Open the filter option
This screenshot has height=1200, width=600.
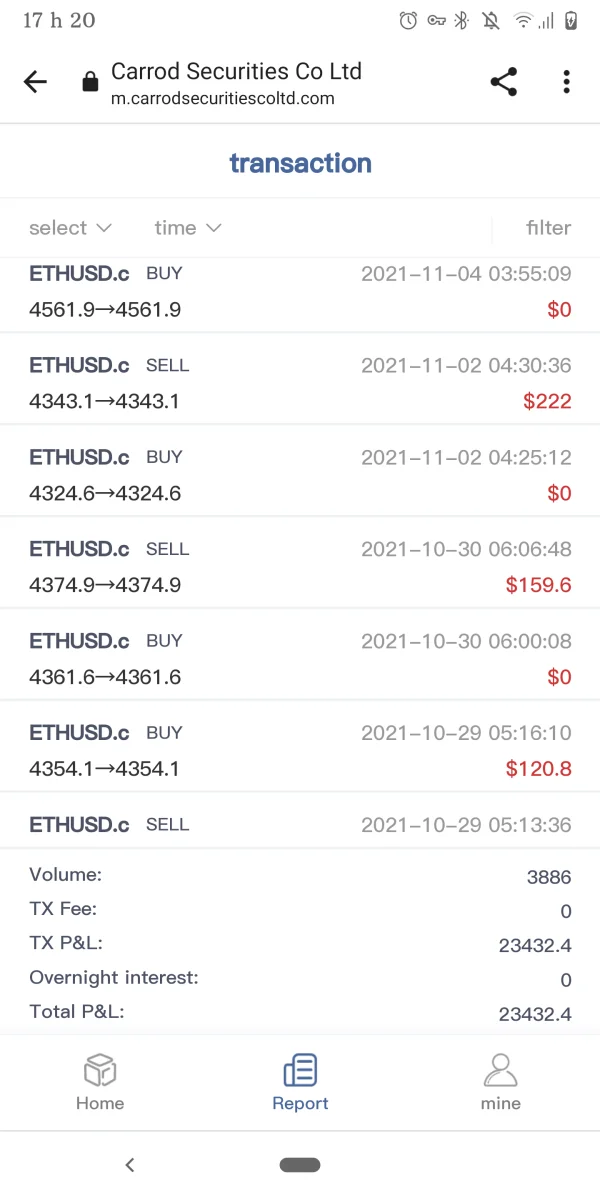tap(548, 228)
